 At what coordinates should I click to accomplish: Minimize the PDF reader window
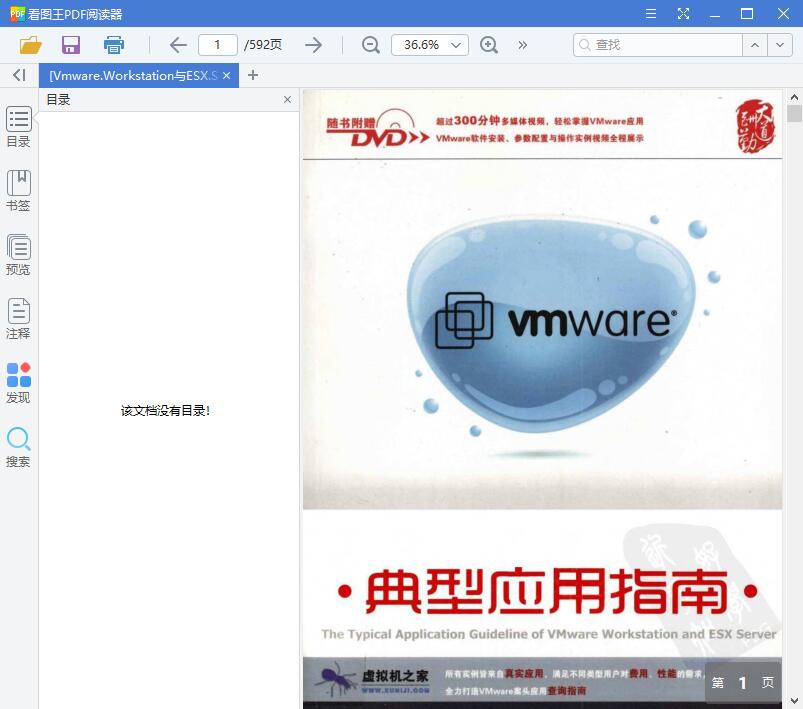pyautogui.click(x=715, y=14)
